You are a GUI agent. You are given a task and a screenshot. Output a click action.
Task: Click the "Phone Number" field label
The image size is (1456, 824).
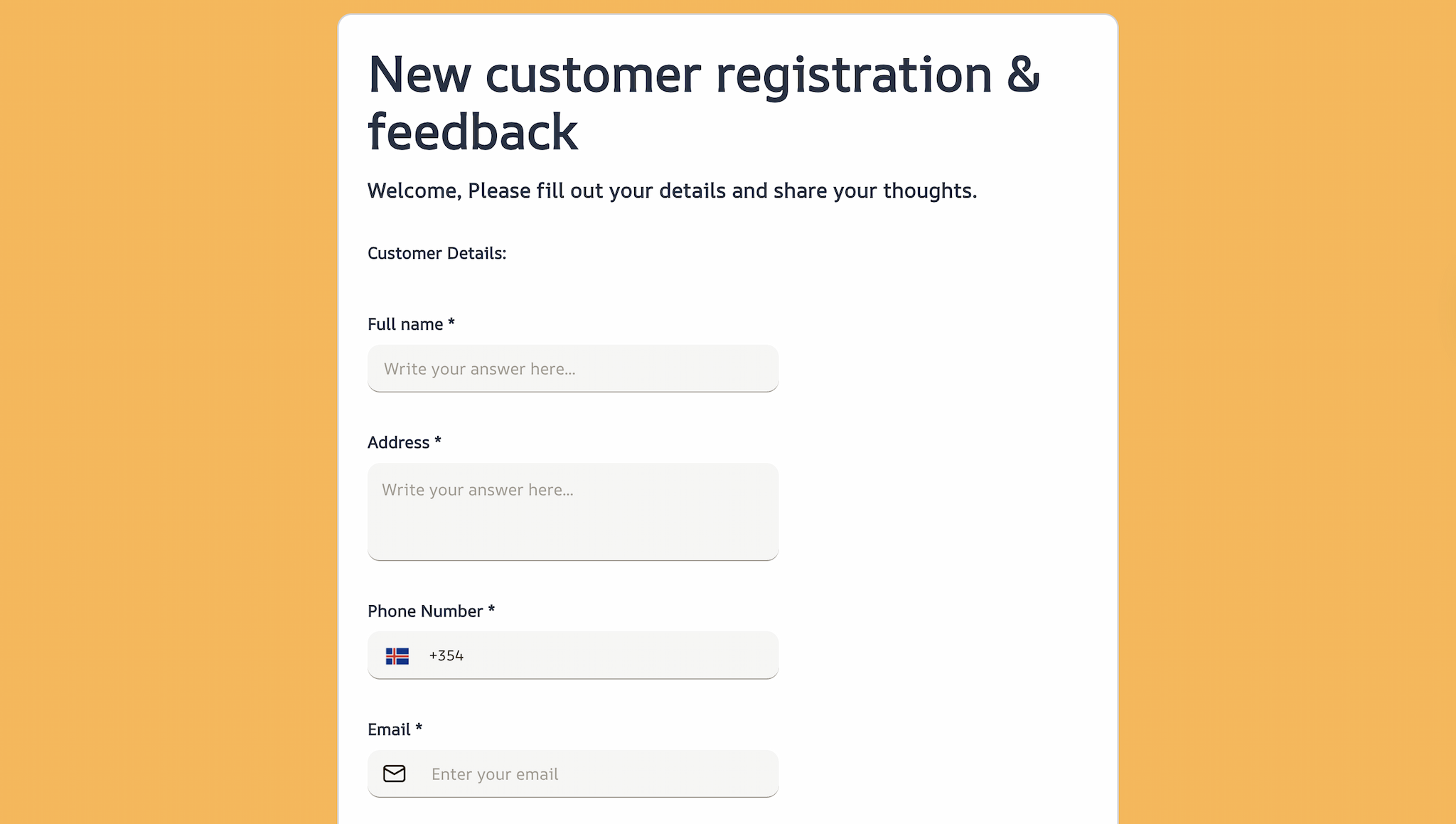(x=425, y=611)
